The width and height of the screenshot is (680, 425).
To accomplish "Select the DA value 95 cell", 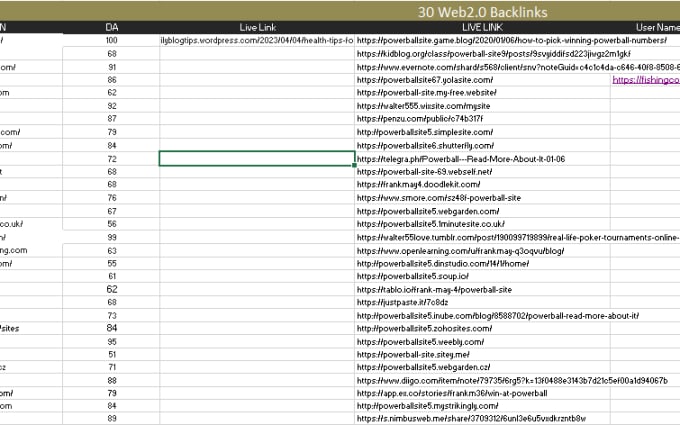I will point(112,342).
